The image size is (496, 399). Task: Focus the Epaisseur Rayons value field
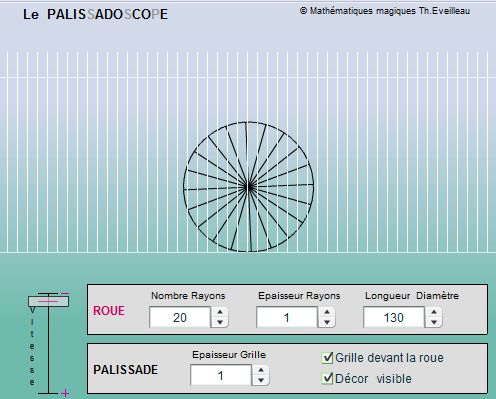pos(287,317)
